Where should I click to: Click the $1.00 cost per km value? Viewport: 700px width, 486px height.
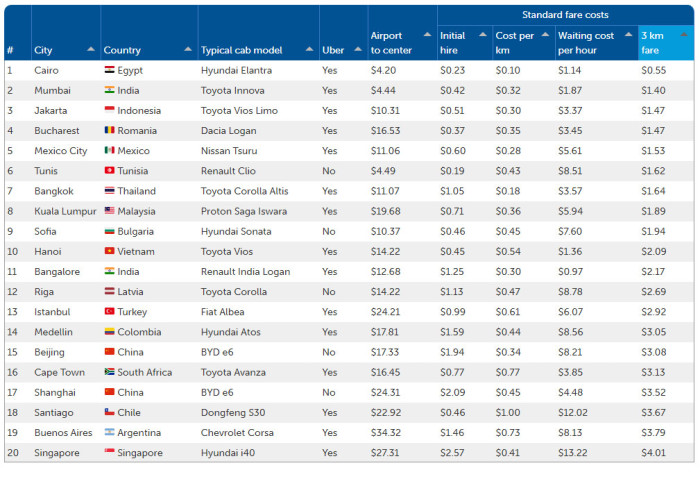click(508, 412)
